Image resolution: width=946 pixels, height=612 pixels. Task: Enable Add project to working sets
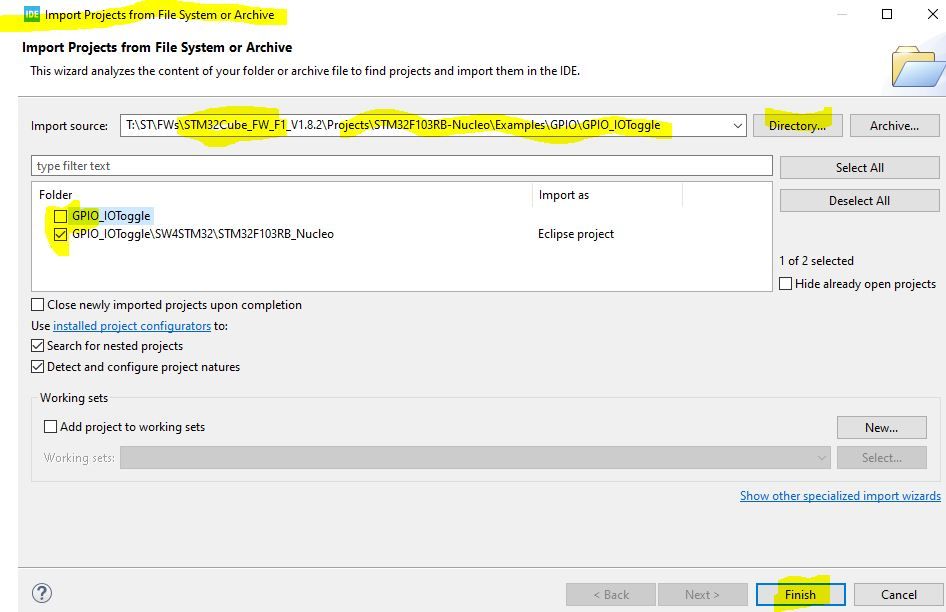(51, 427)
